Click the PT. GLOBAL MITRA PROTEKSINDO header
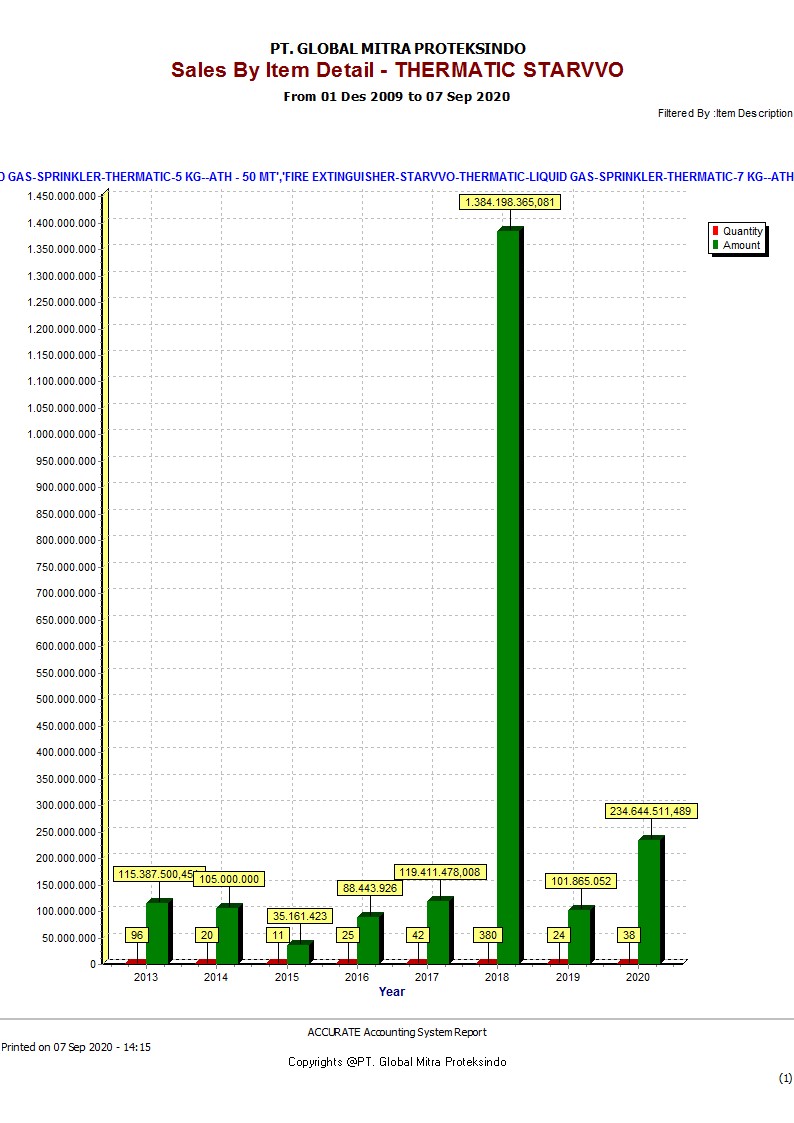 397,48
